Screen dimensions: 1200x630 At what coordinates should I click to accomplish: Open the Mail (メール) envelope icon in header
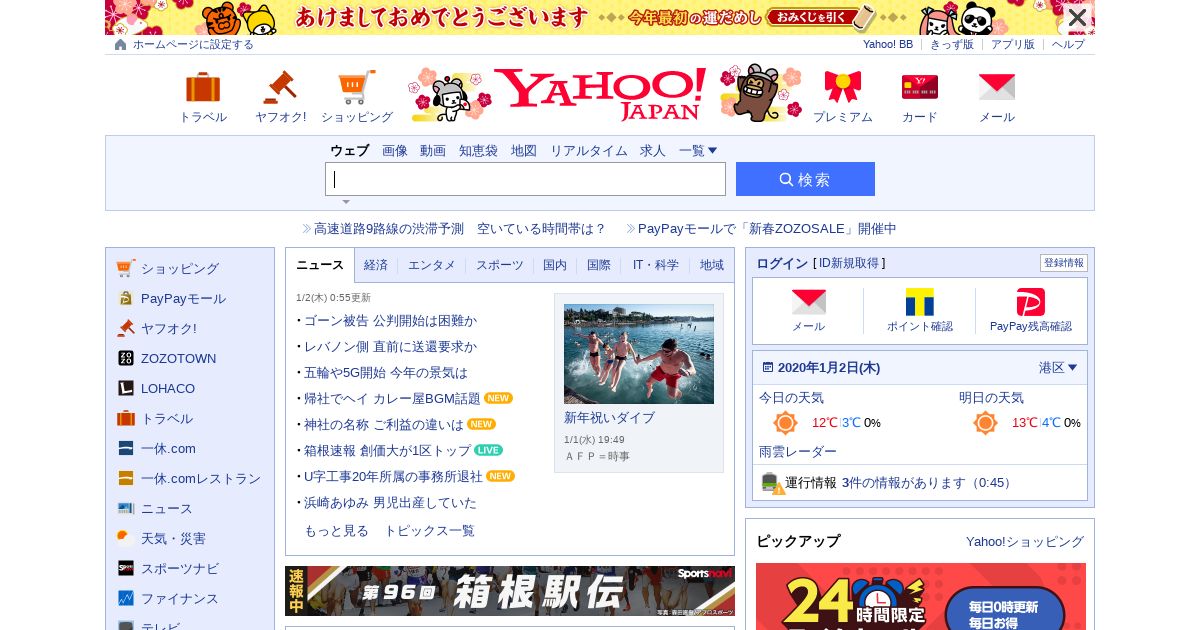click(997, 87)
